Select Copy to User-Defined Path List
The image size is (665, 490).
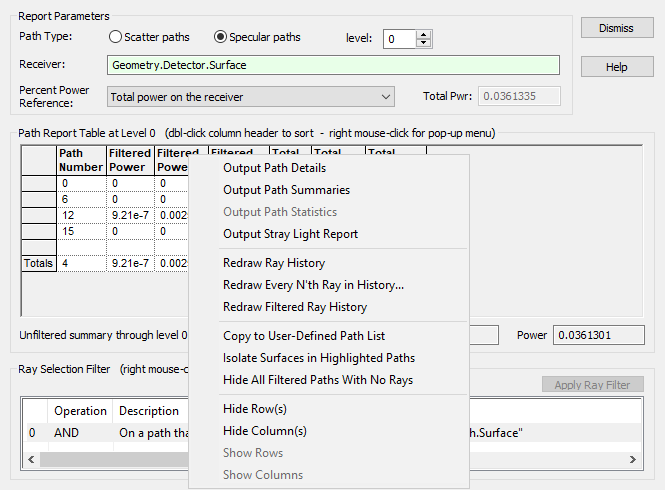point(304,336)
